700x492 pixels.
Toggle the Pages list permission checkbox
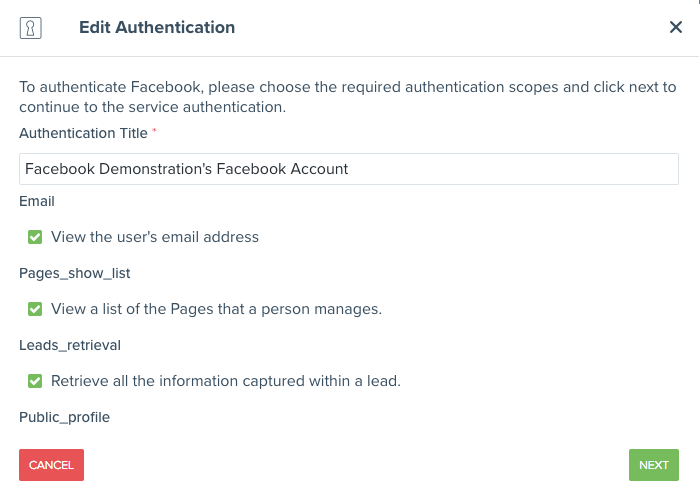click(x=35, y=309)
